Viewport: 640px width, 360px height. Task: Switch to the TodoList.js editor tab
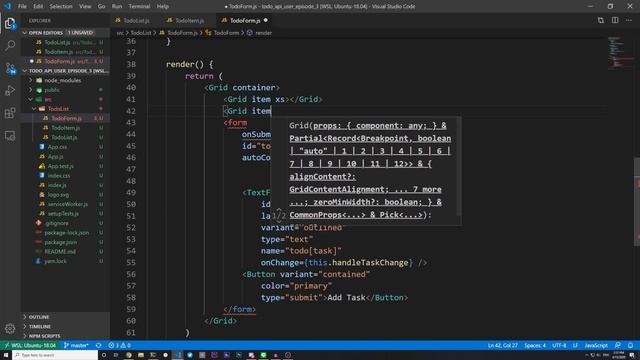click(x=136, y=20)
